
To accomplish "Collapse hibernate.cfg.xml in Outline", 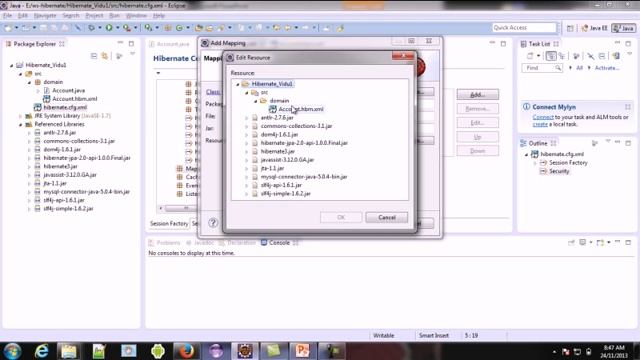I will (x=527, y=155).
